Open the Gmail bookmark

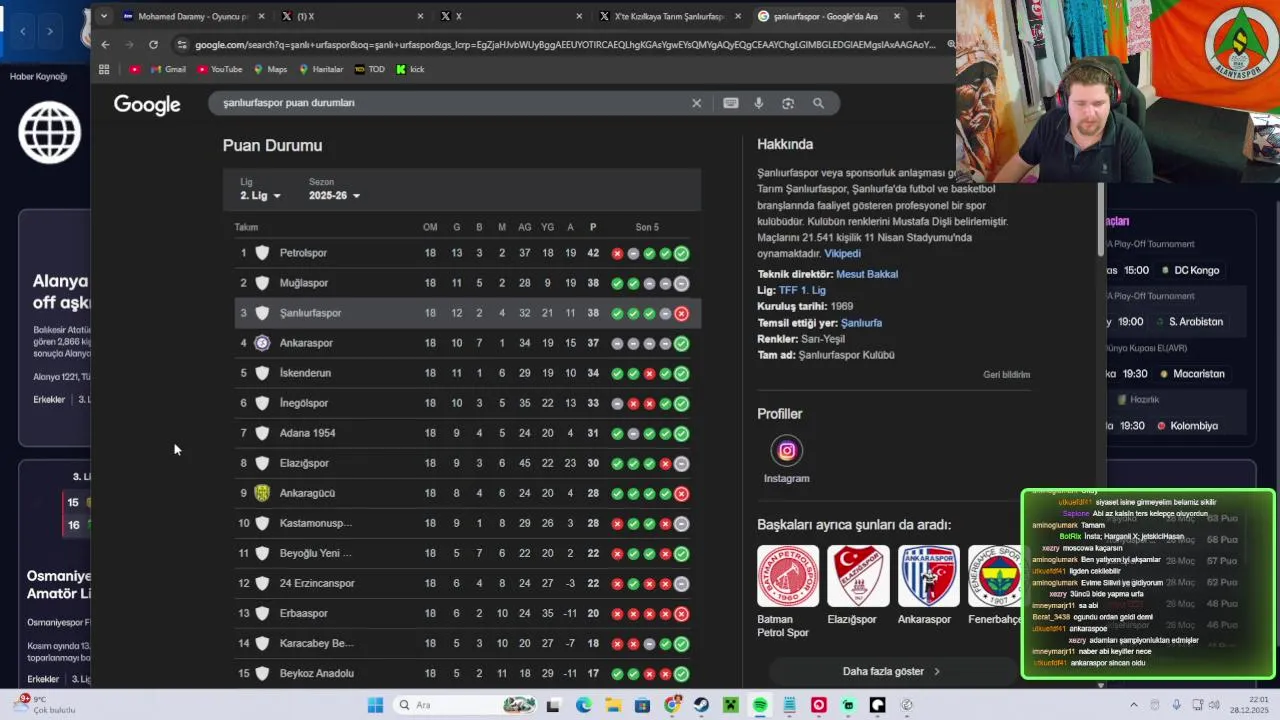168,70
